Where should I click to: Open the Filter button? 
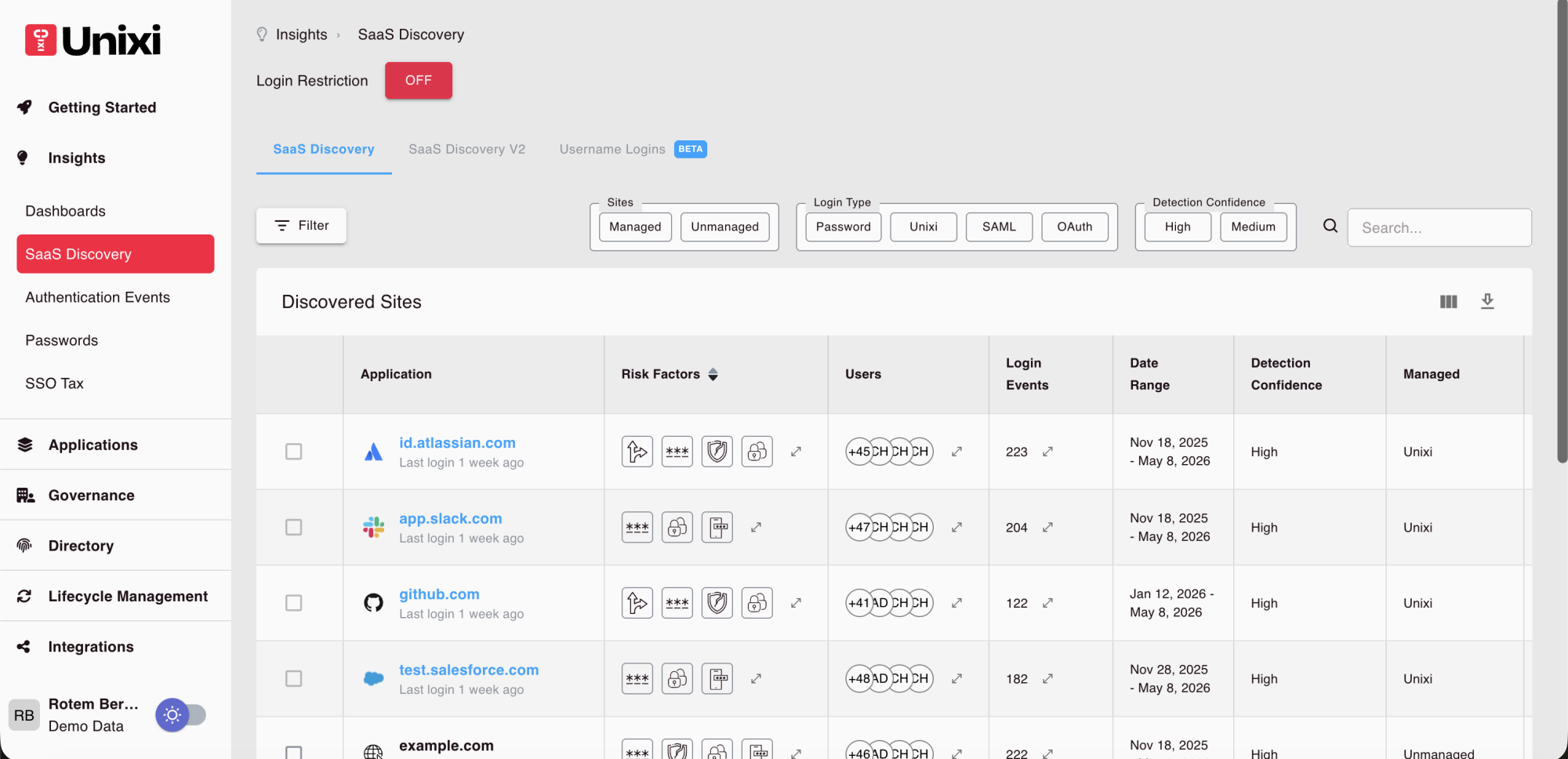point(301,226)
